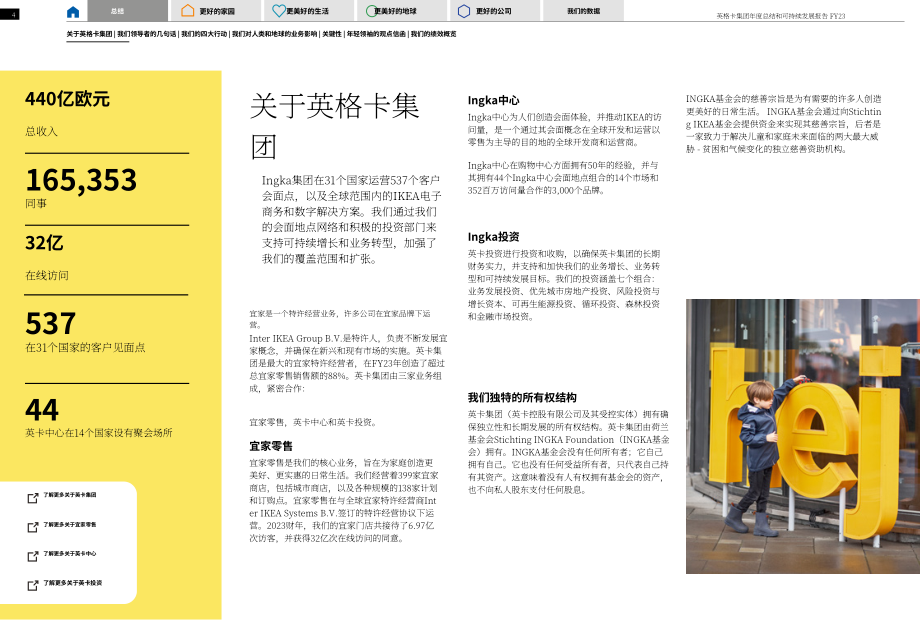The height and width of the screenshot is (620, 920).
Task: Click the green circle planet icon
Action: 371,11
